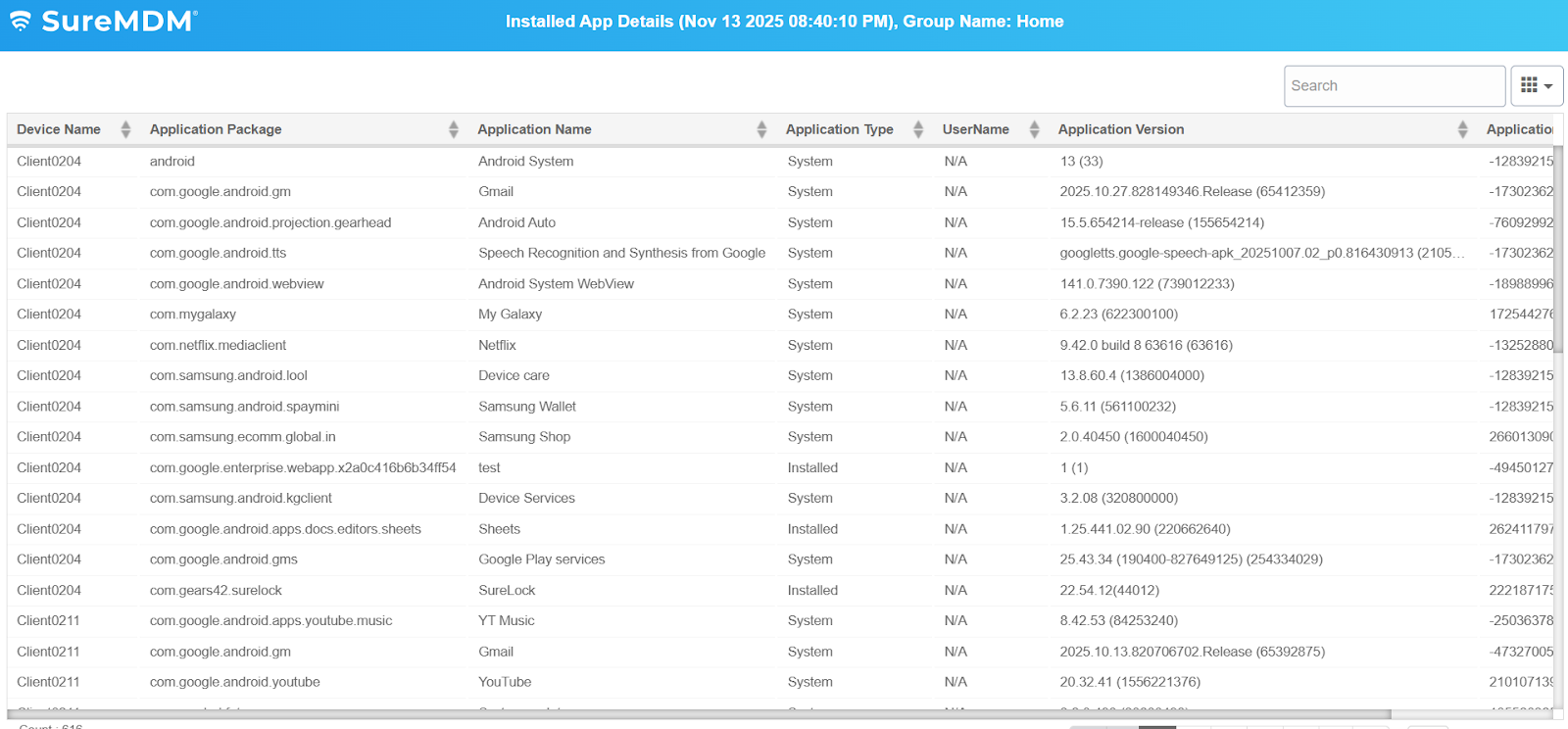Image resolution: width=1568 pixels, height=729 pixels.
Task: Open the column visibility grid dropdown
Action: point(1536,86)
